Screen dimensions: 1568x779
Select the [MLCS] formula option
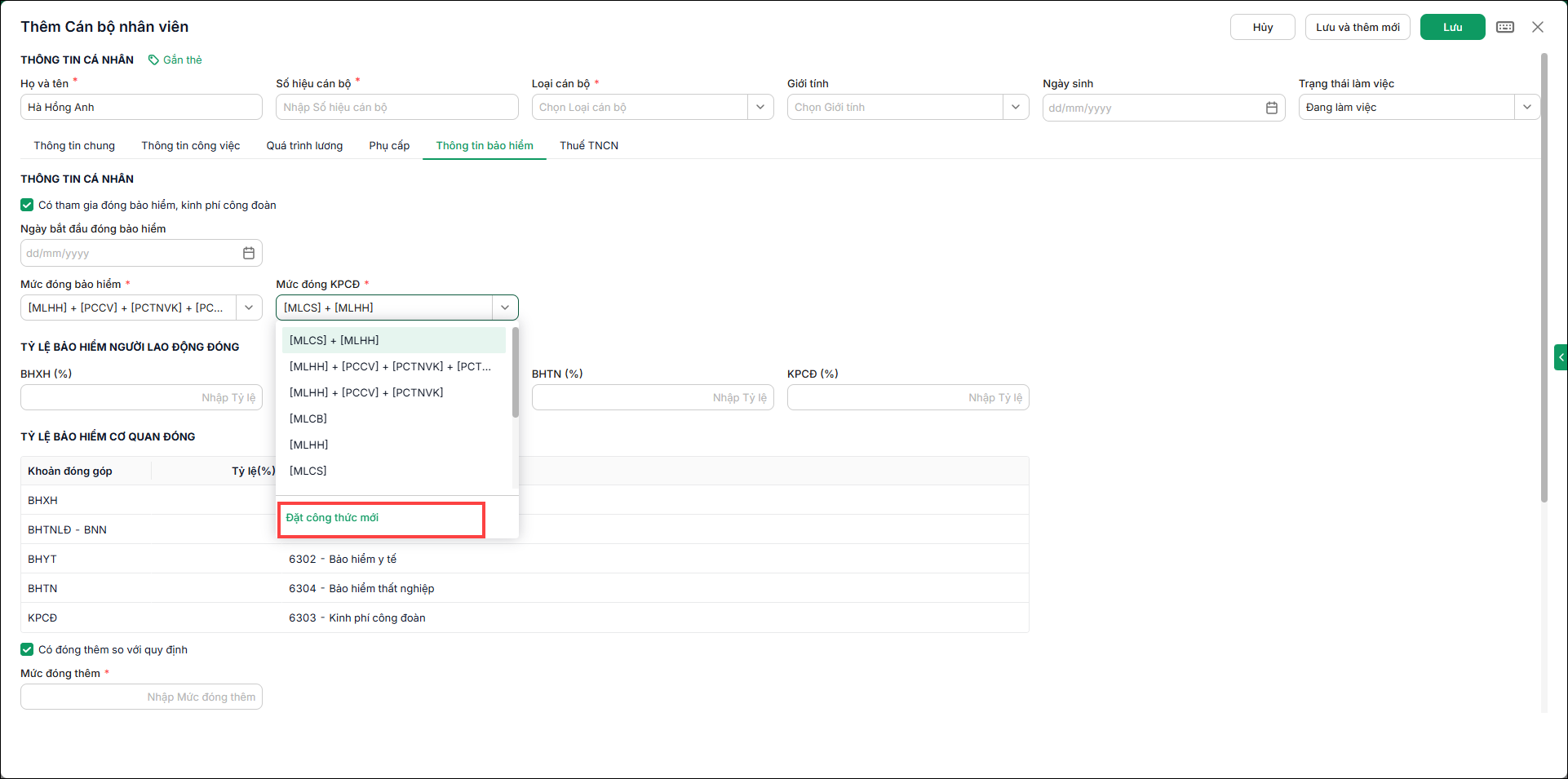click(x=394, y=471)
